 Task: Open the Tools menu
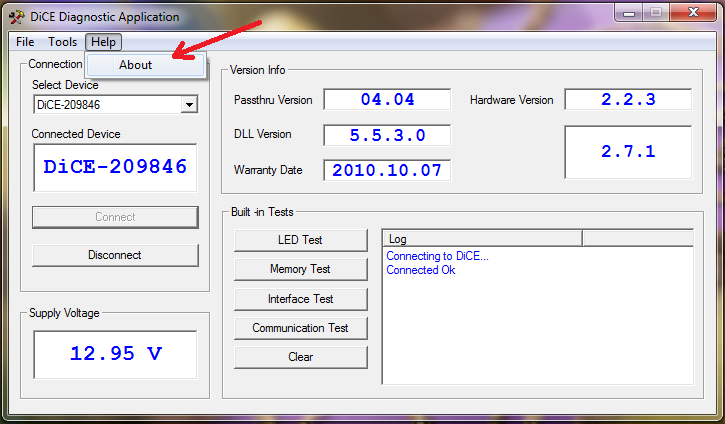point(62,42)
